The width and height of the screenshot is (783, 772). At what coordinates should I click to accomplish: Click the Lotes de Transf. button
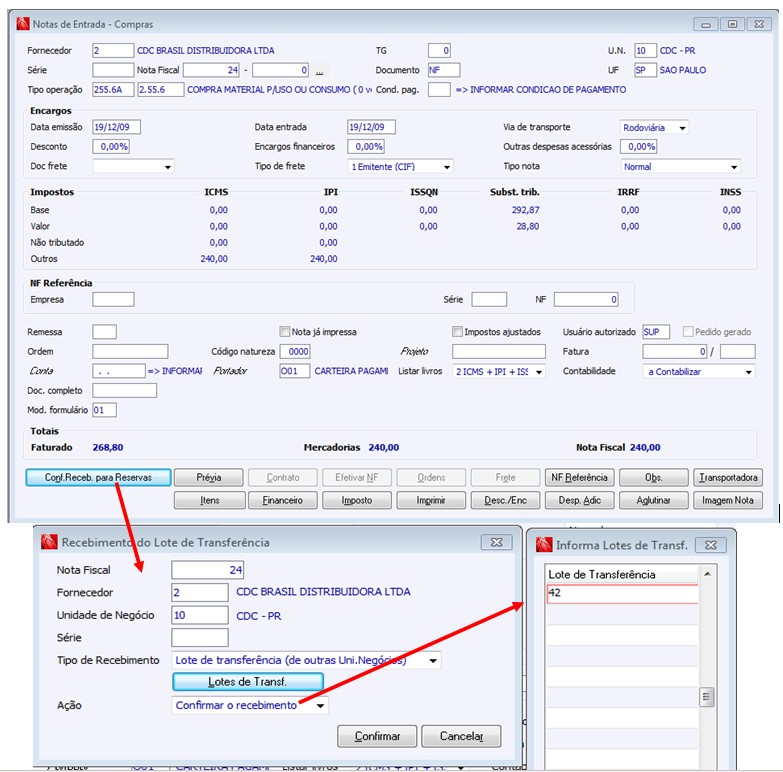pyautogui.click(x=248, y=682)
